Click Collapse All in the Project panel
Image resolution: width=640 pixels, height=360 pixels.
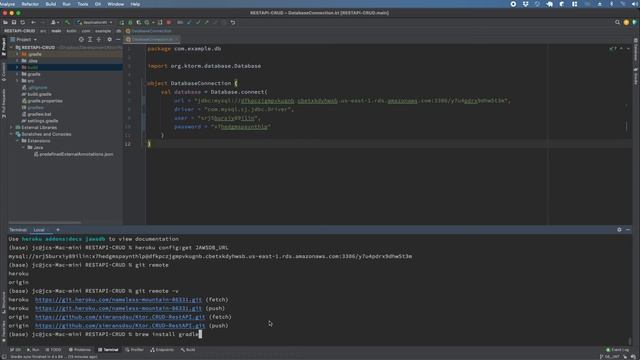pyautogui.click(x=99, y=40)
